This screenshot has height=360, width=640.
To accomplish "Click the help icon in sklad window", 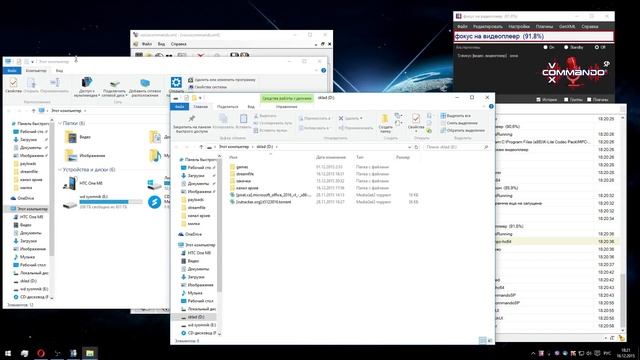I will [491, 107].
